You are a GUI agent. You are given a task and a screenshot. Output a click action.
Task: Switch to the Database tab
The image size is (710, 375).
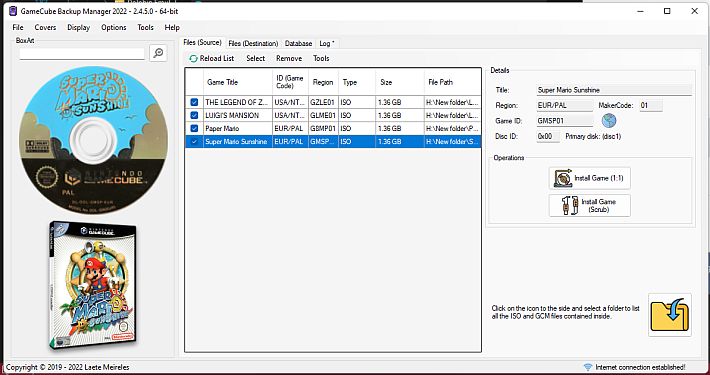(x=298, y=43)
